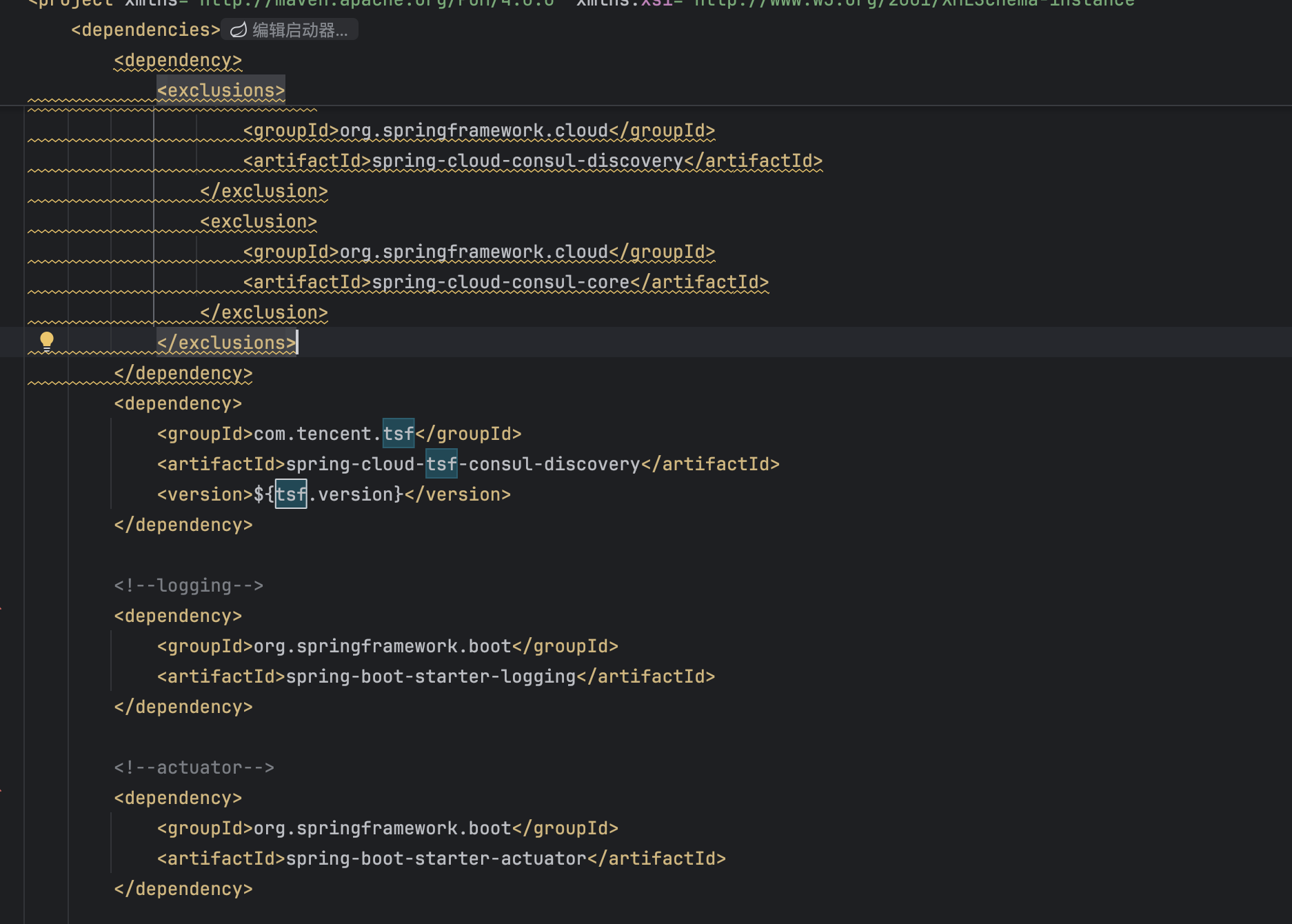Click the <dependency> tag below the actuator comment
The image size is (1292, 924).
click(x=178, y=798)
